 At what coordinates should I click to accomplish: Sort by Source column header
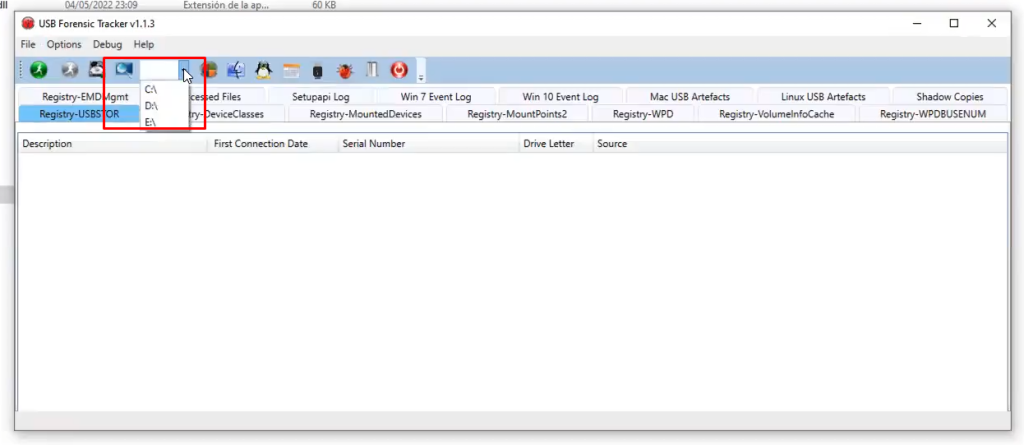tap(800, 144)
